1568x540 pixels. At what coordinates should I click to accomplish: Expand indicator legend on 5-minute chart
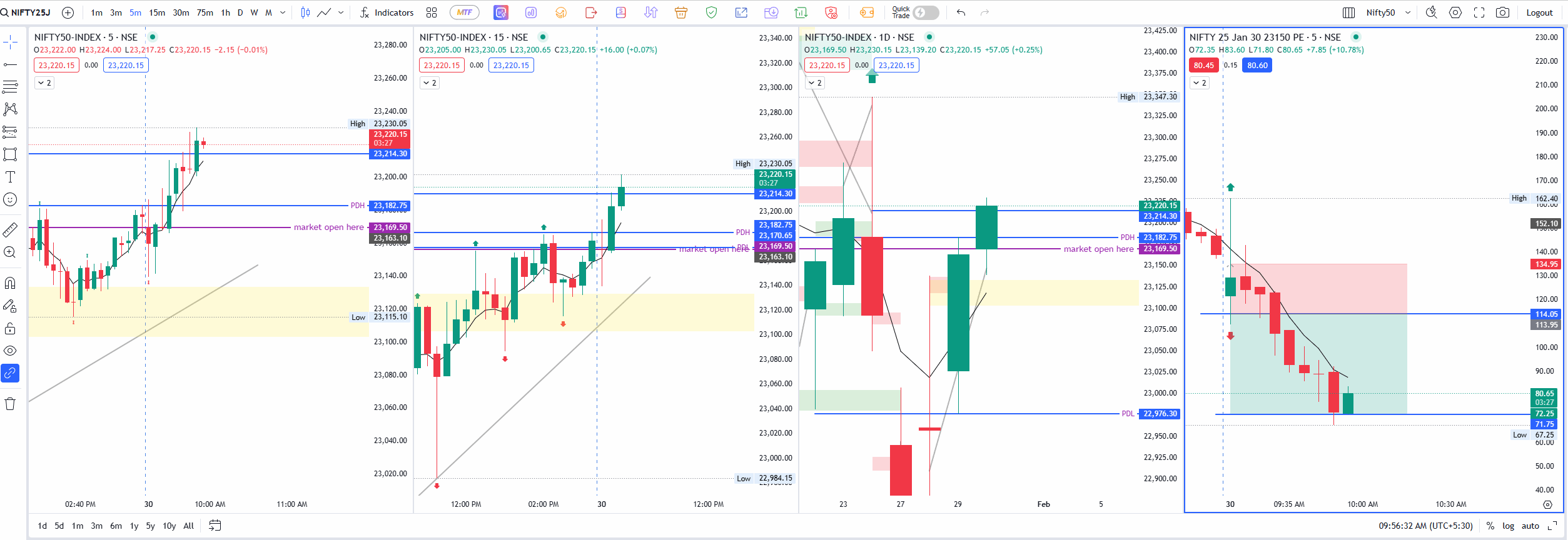[44, 82]
